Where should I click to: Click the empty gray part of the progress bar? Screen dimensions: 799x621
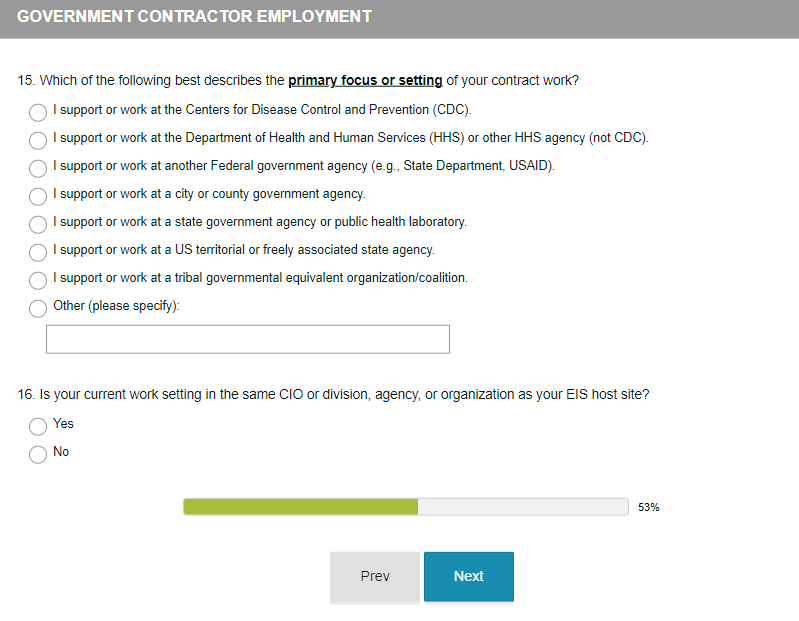pos(522,507)
